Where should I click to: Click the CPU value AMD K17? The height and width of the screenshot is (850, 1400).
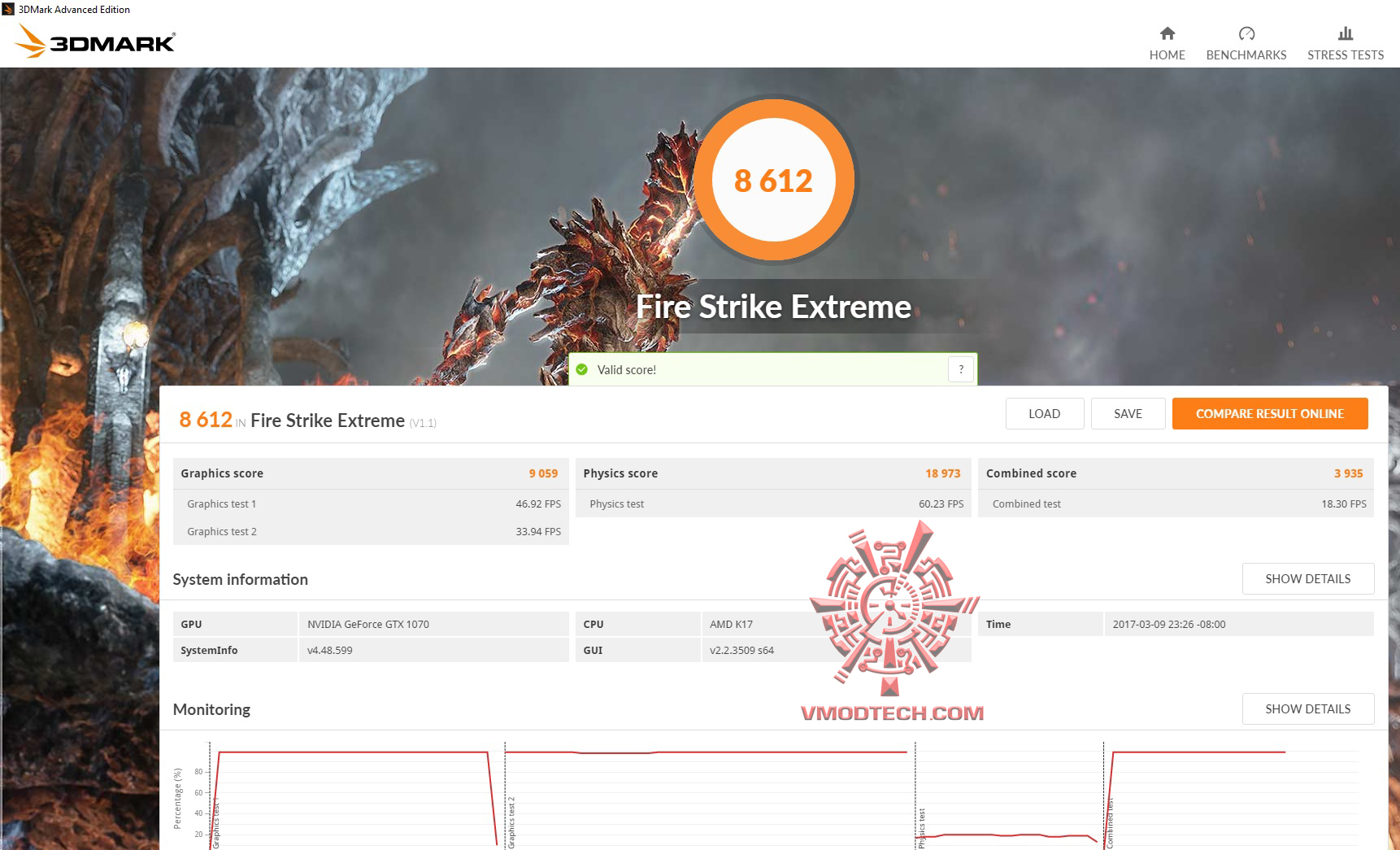[731, 625]
